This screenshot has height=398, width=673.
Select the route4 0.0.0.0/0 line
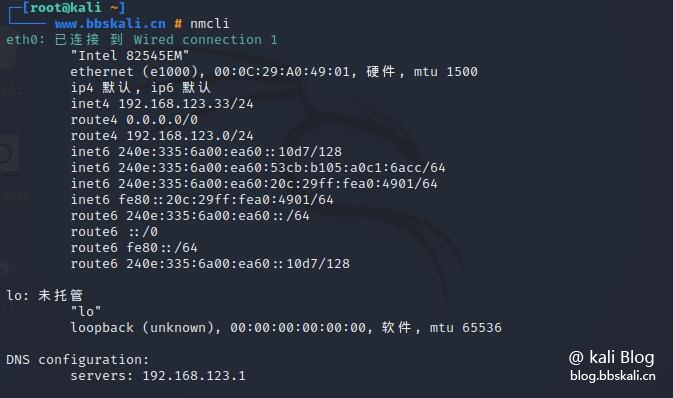coord(134,120)
